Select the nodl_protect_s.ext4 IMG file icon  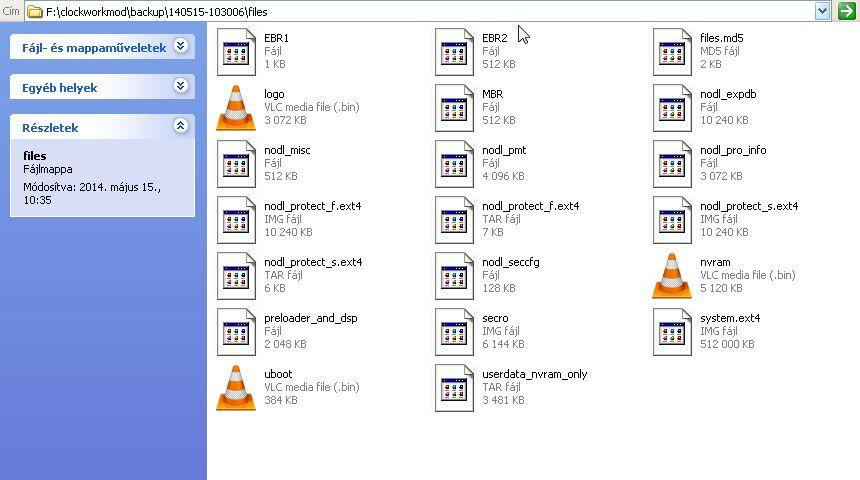[x=672, y=220]
